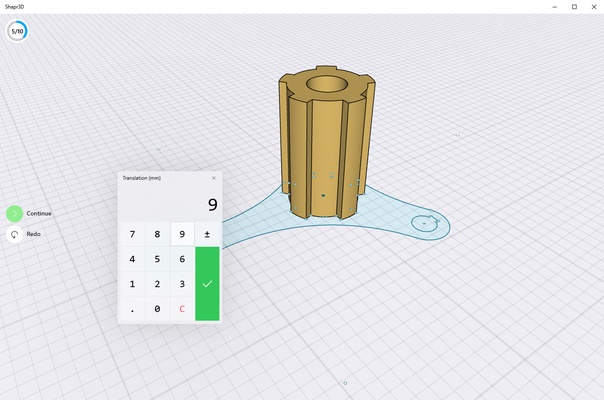Tap digit 3 on the keypad
This screenshot has width=604, height=400.
182,284
